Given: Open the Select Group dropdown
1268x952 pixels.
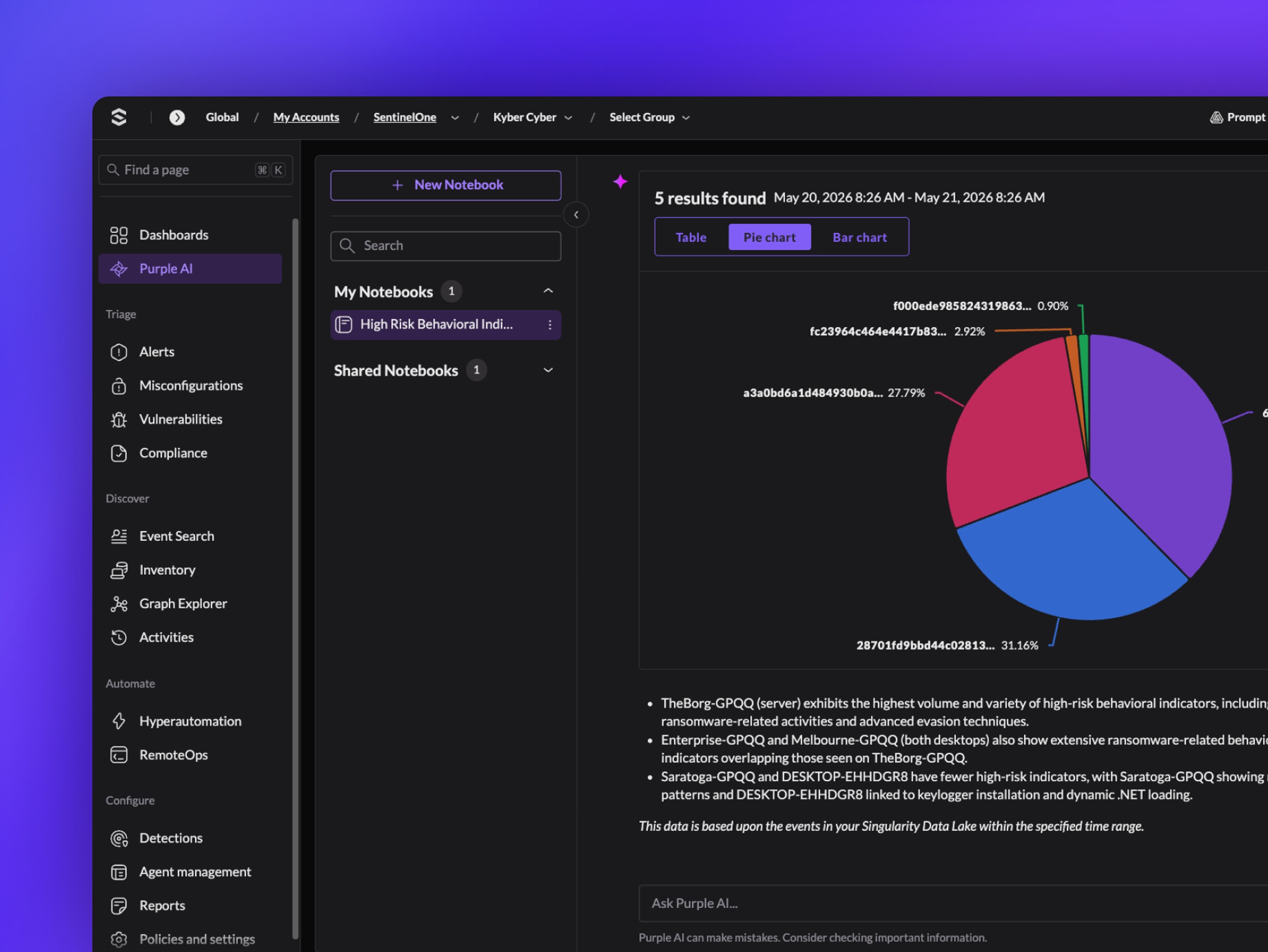Looking at the screenshot, I should click(649, 117).
